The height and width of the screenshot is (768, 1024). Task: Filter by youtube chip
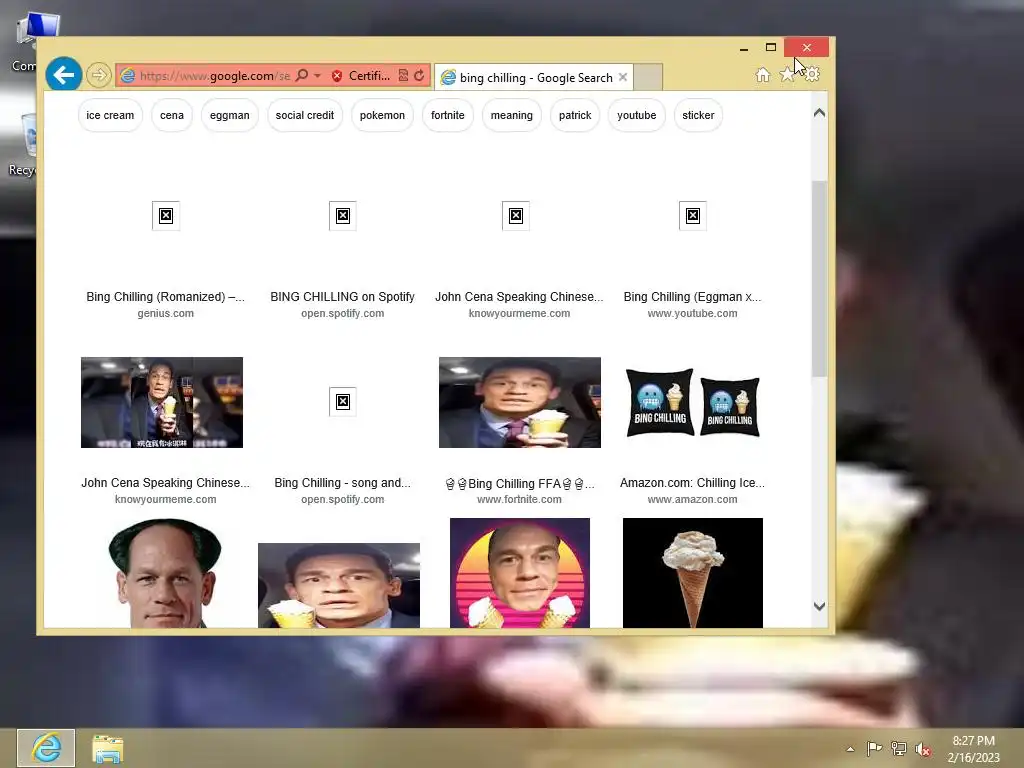(x=636, y=115)
